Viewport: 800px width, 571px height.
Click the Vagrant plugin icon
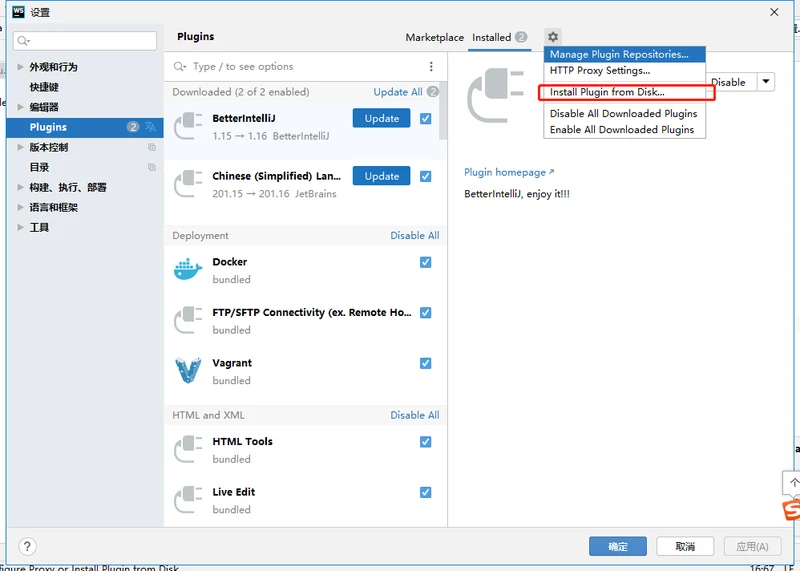click(x=188, y=371)
